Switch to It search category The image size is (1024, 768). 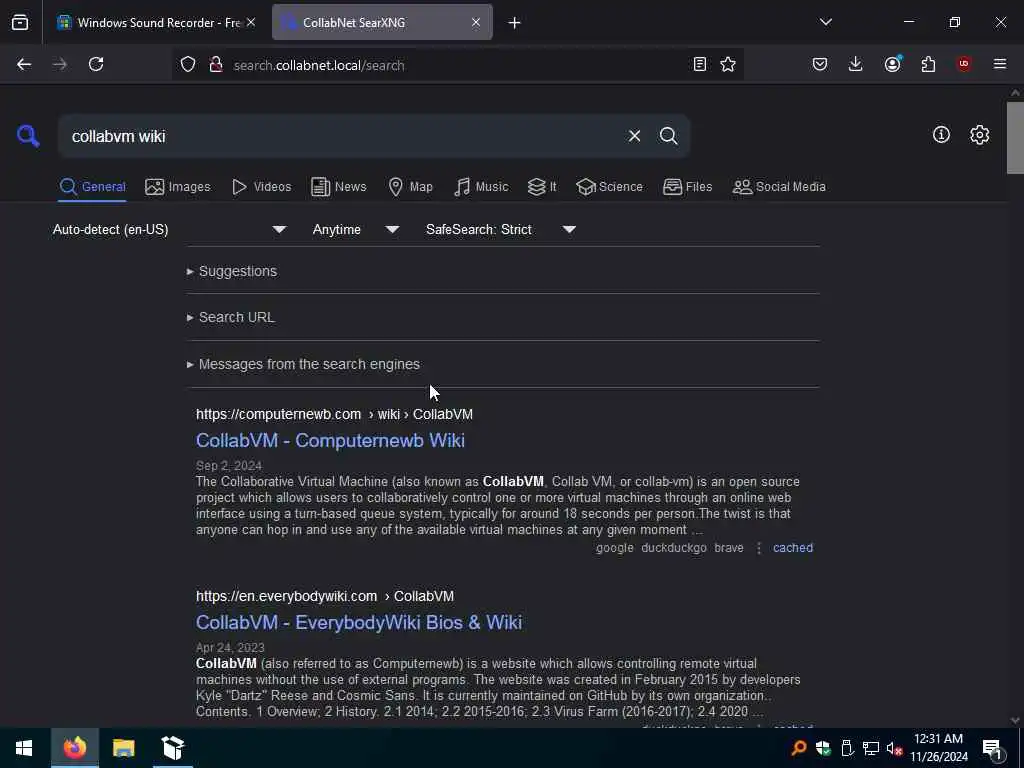click(542, 187)
